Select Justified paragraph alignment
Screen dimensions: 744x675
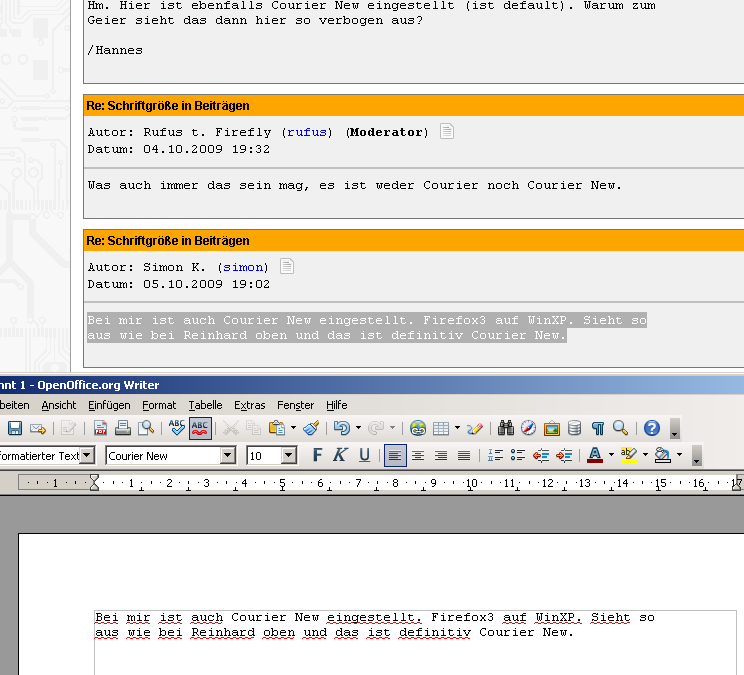click(x=464, y=456)
